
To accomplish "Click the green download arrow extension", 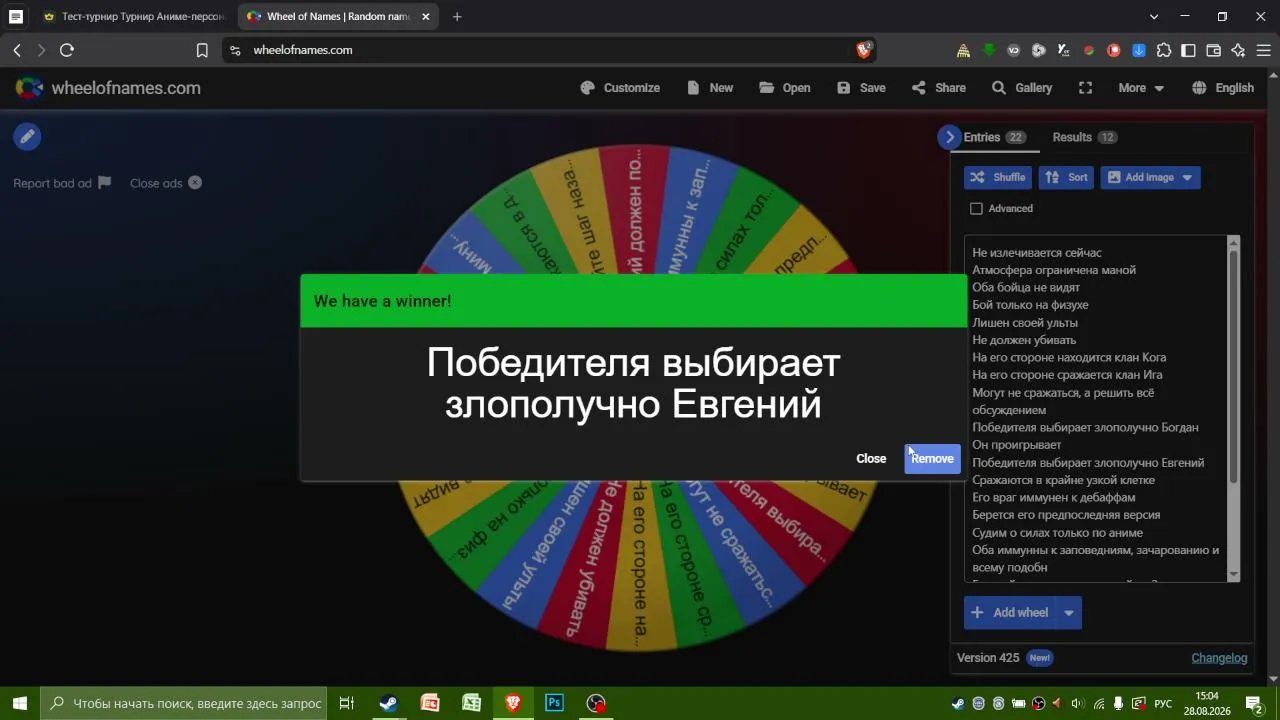I will (x=989, y=50).
